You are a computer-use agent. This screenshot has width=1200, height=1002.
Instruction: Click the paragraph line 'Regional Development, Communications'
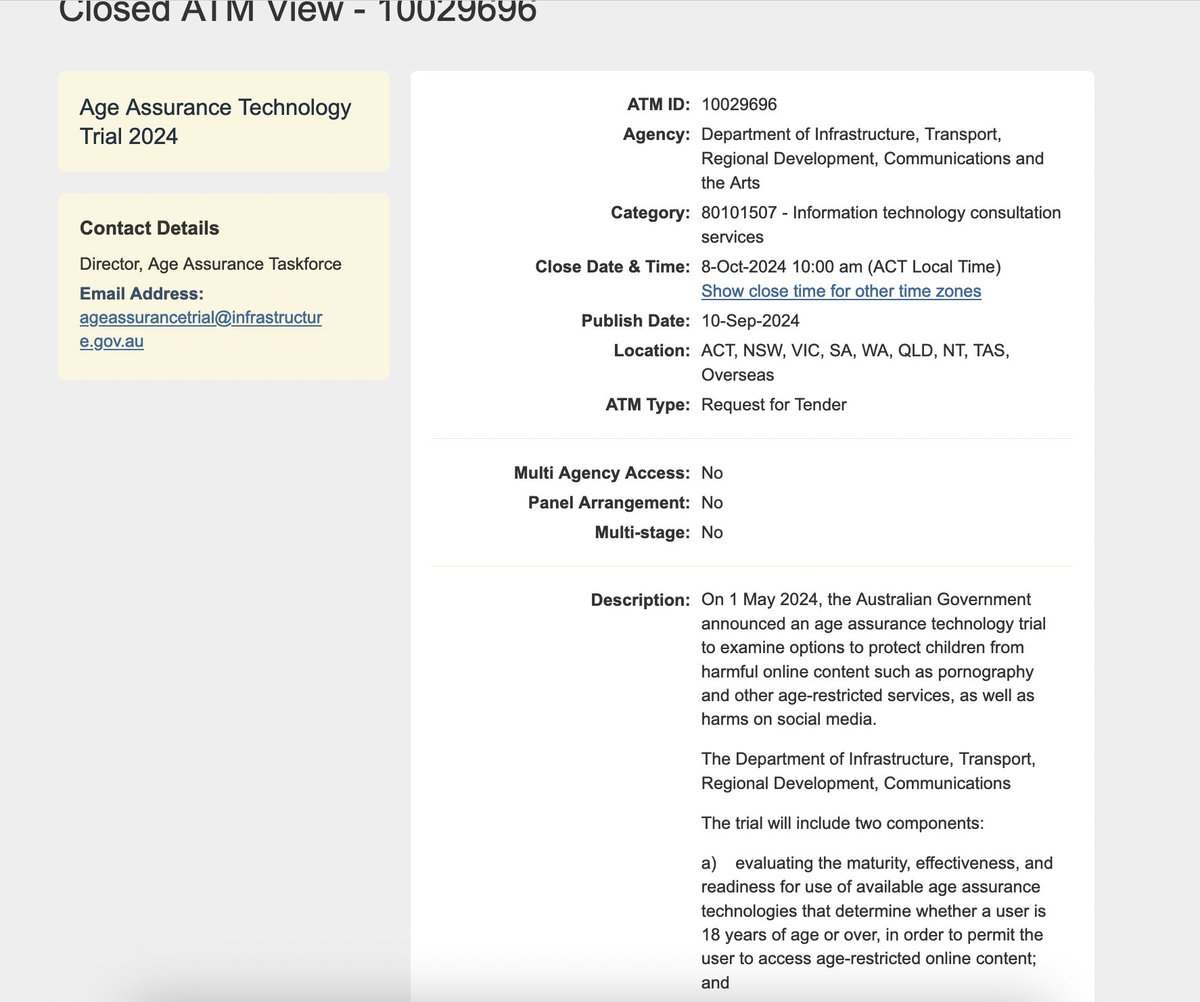tap(856, 783)
